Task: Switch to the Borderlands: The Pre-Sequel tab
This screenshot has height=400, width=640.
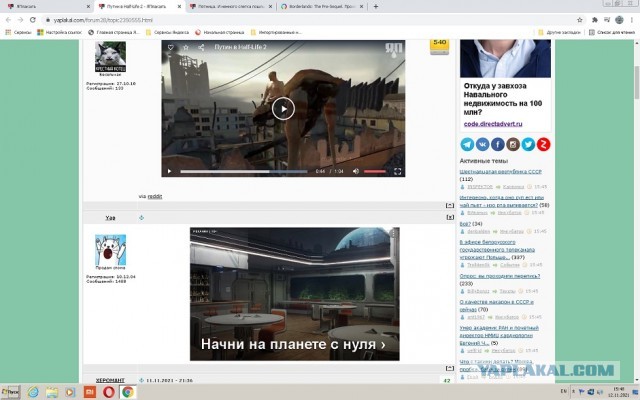Action: [x=322, y=7]
